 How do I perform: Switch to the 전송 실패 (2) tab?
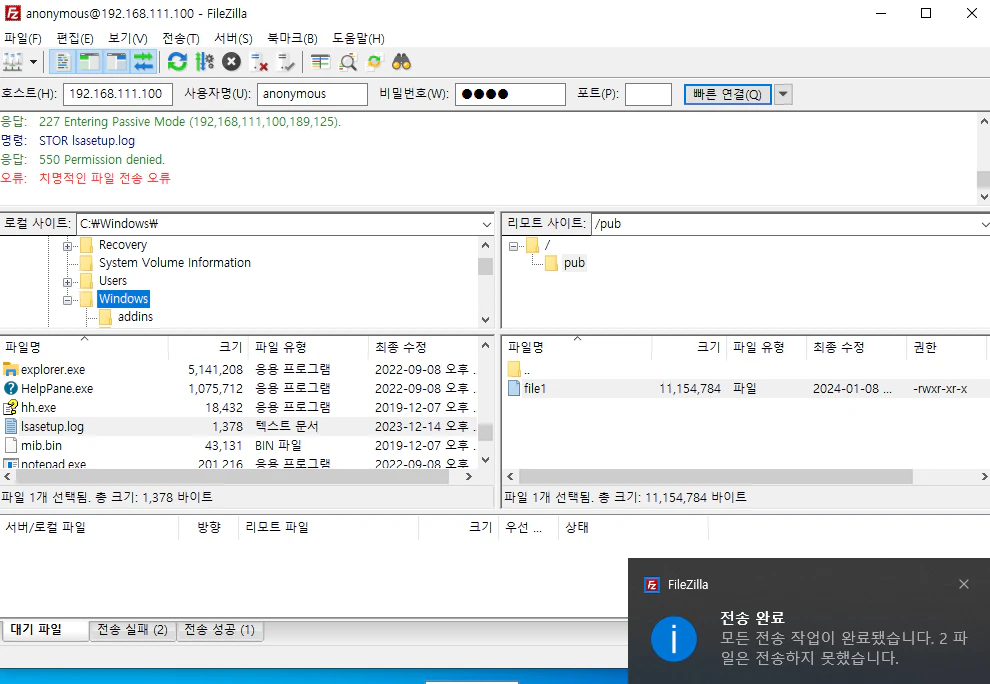click(132, 630)
